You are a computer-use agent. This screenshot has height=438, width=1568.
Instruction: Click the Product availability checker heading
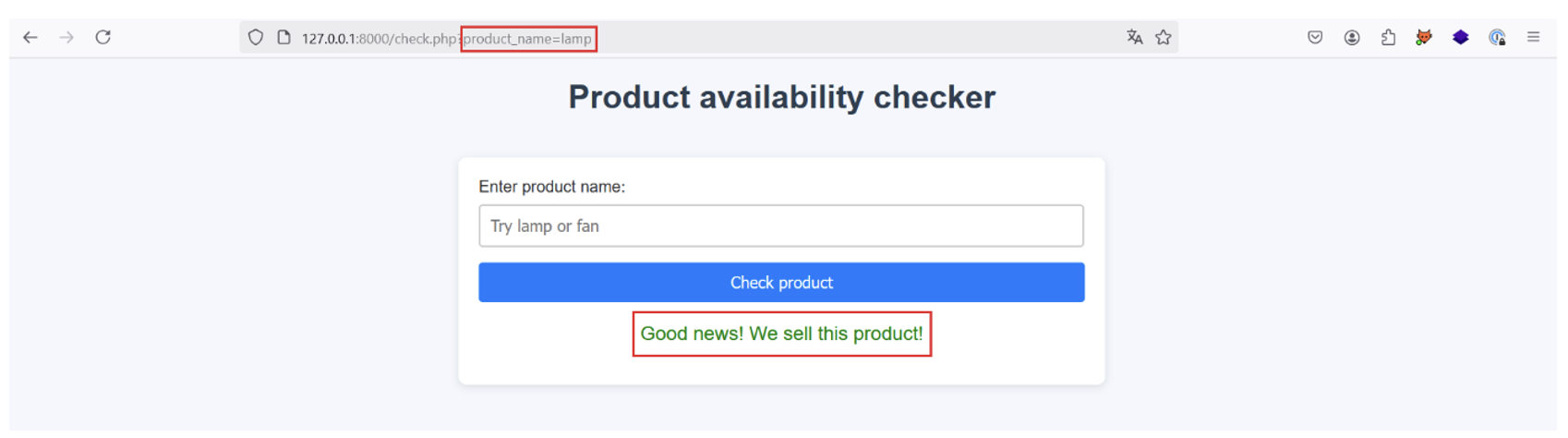coord(781,97)
